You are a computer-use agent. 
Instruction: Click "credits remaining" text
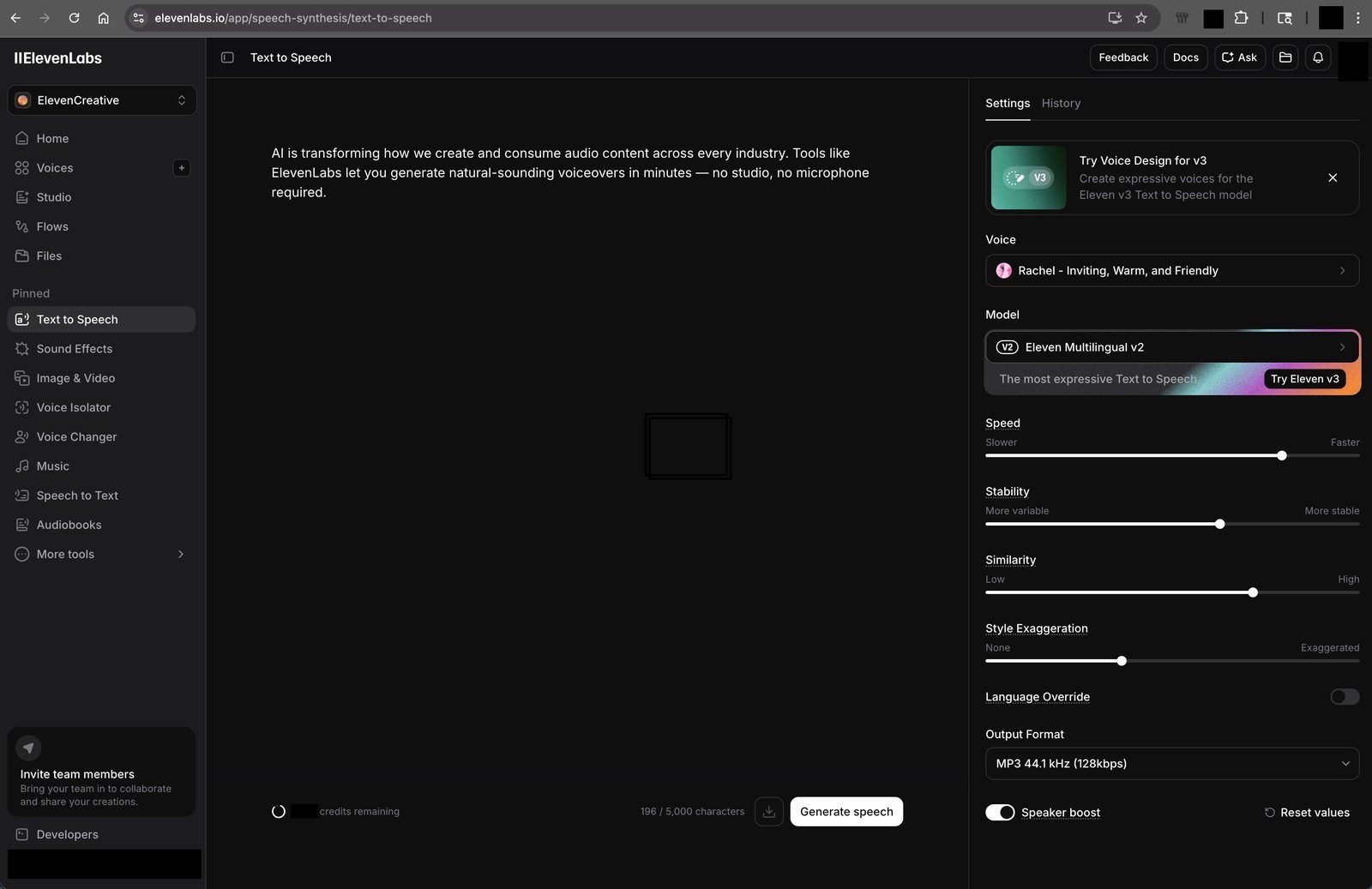click(359, 812)
